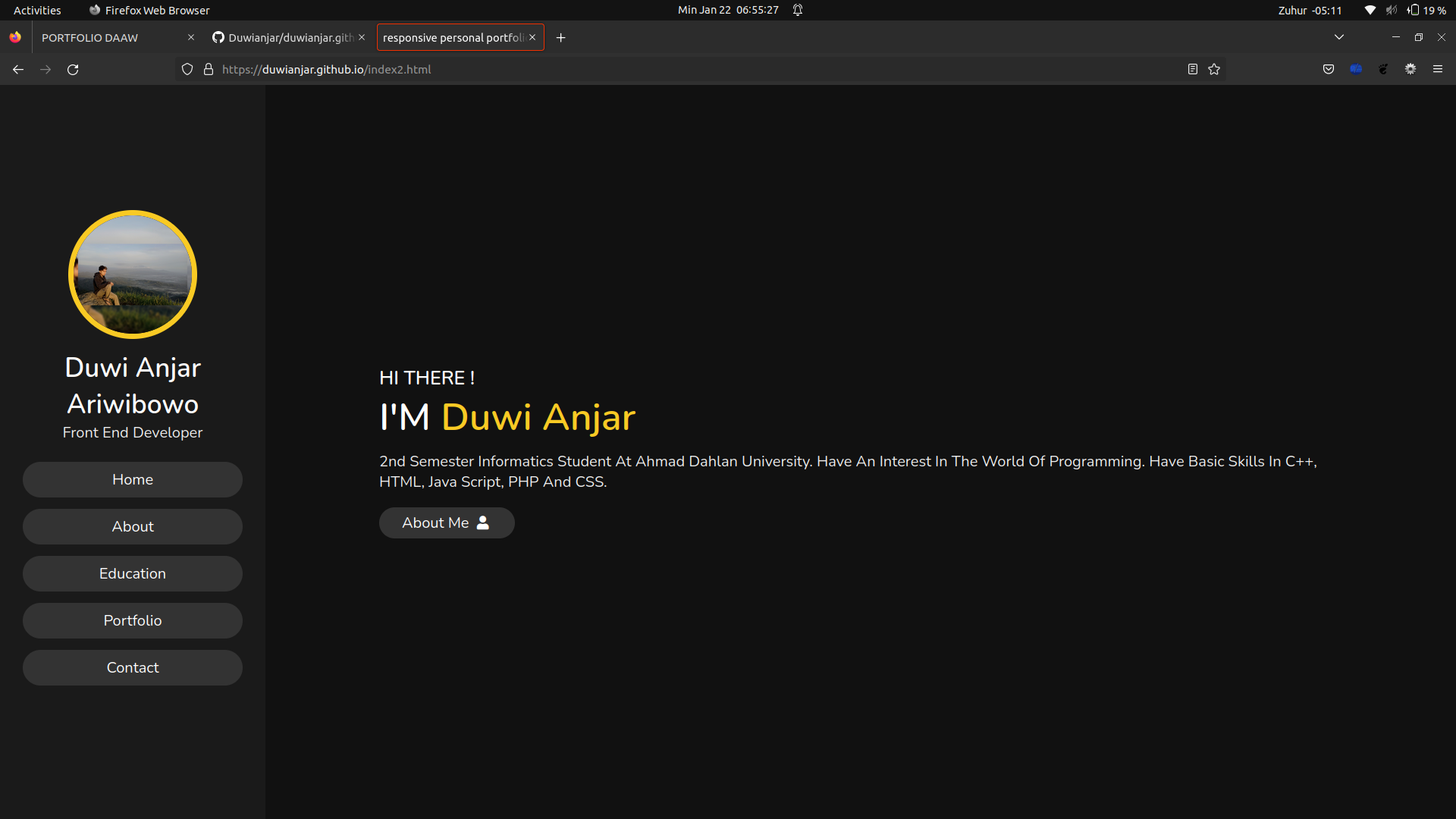Click the back navigation arrow
1456x819 pixels.
(x=17, y=69)
